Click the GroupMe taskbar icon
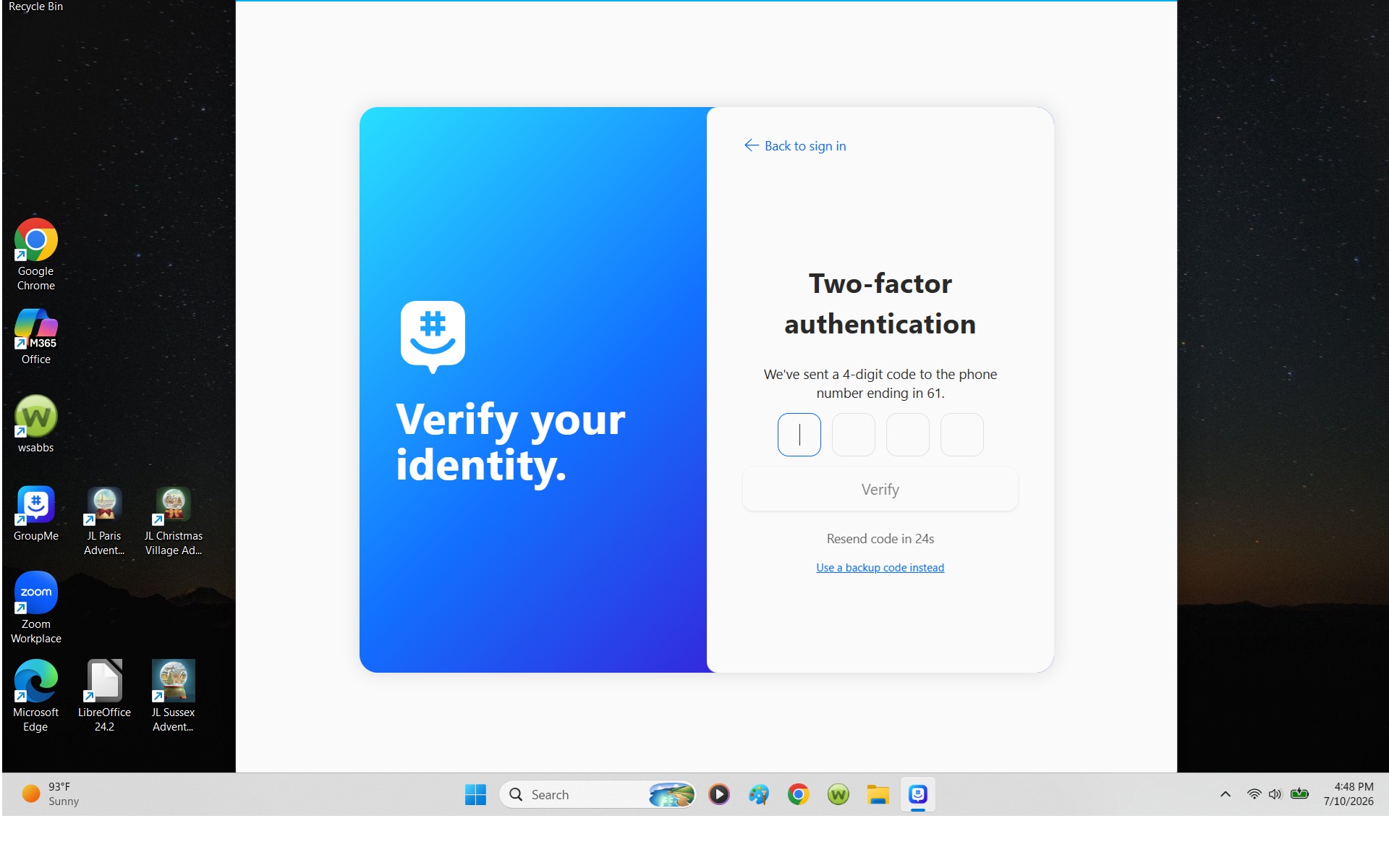This screenshot has width=1389, height=868. click(x=917, y=794)
